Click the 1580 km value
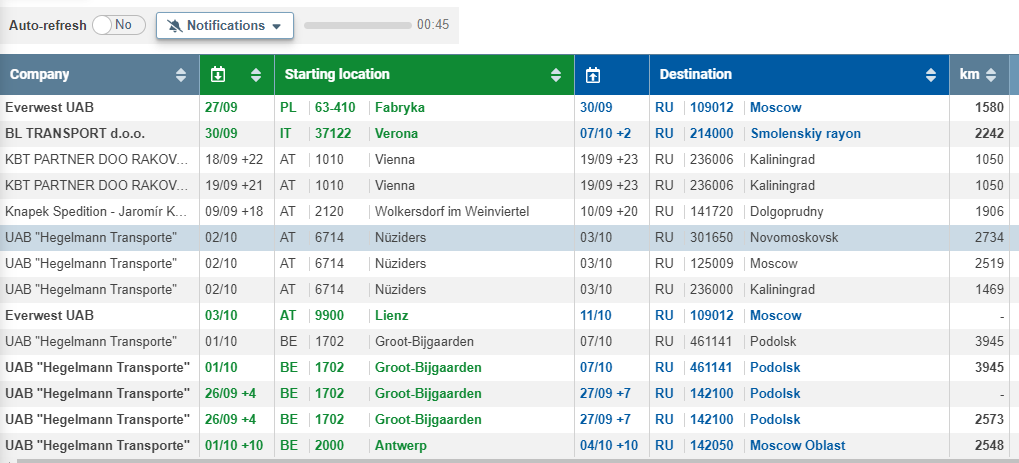This screenshot has height=463, width=1019. coord(989,107)
